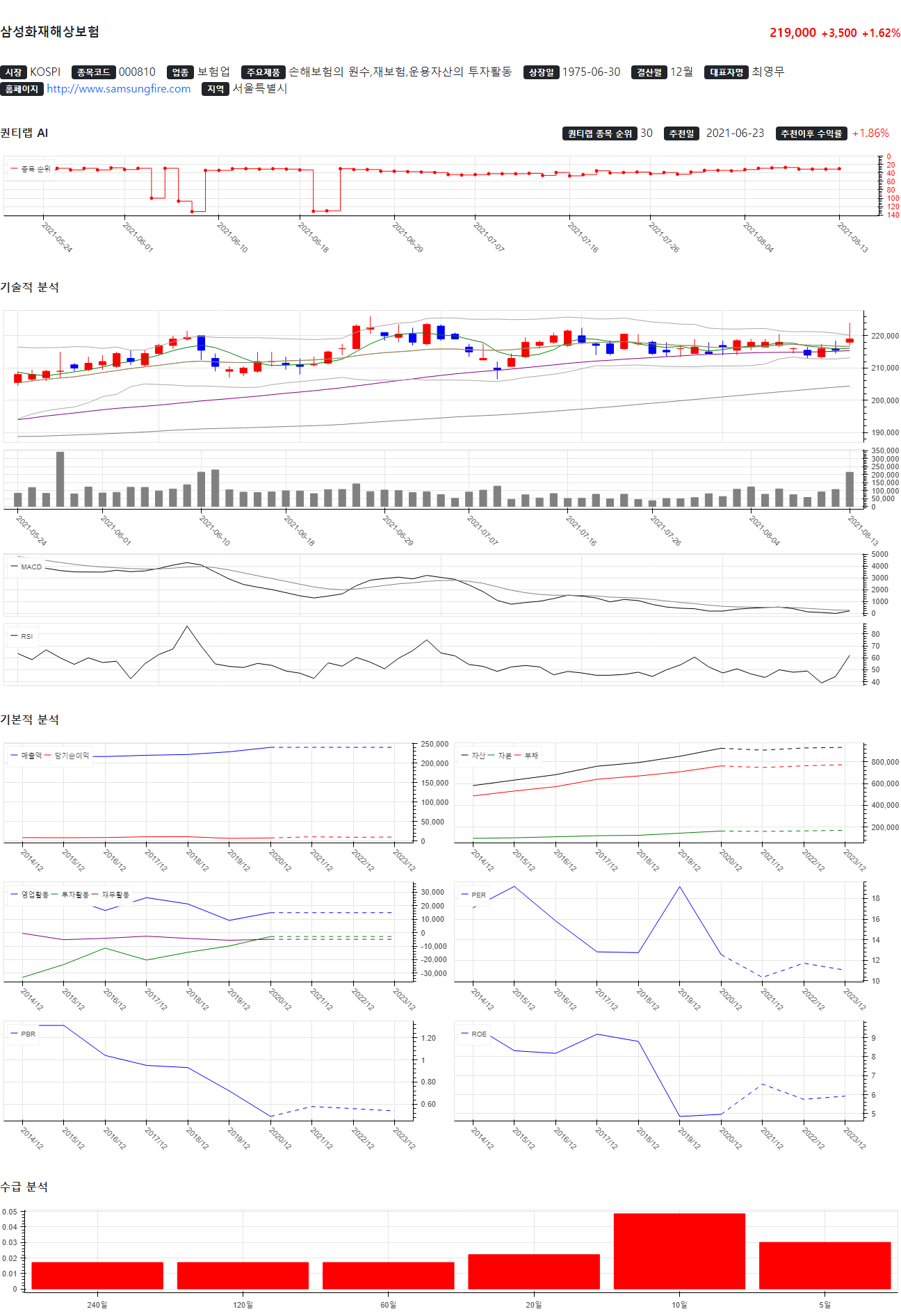
Task: Click the 퀀티랩 AI section heading
Action: [24, 133]
